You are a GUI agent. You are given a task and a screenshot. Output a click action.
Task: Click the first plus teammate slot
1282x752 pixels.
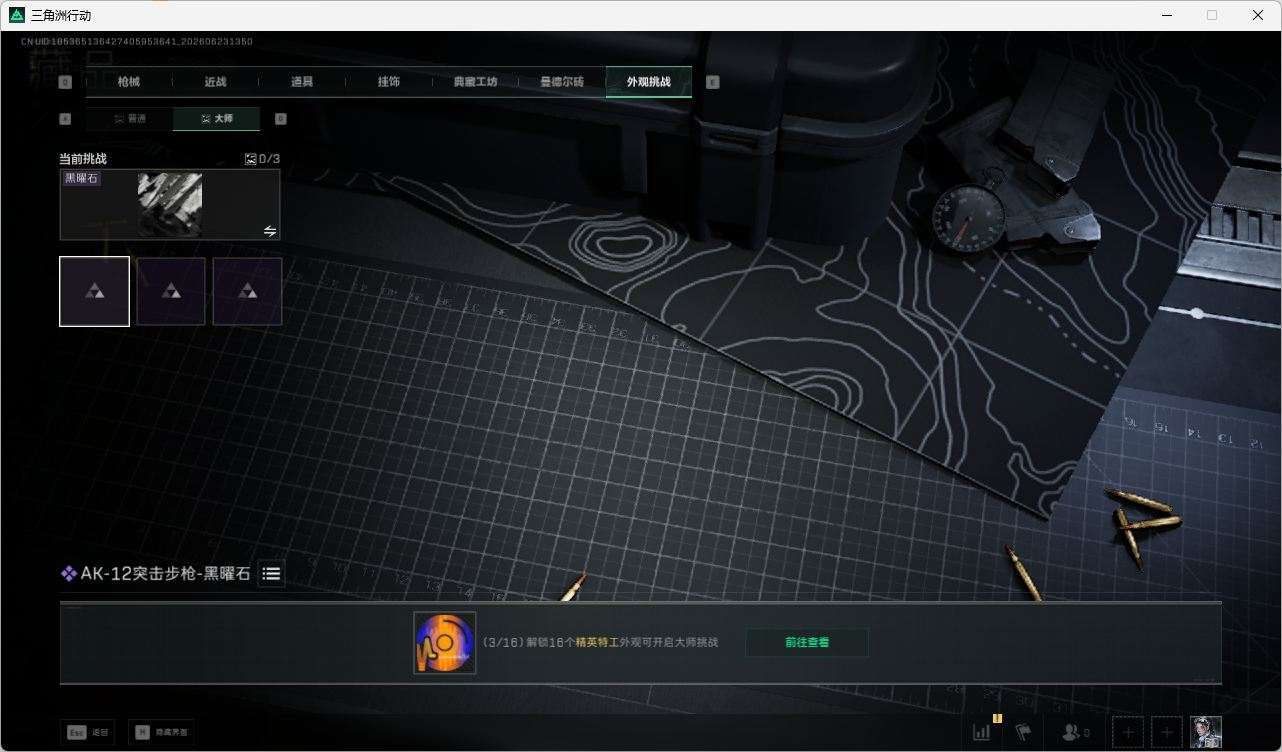[1128, 732]
